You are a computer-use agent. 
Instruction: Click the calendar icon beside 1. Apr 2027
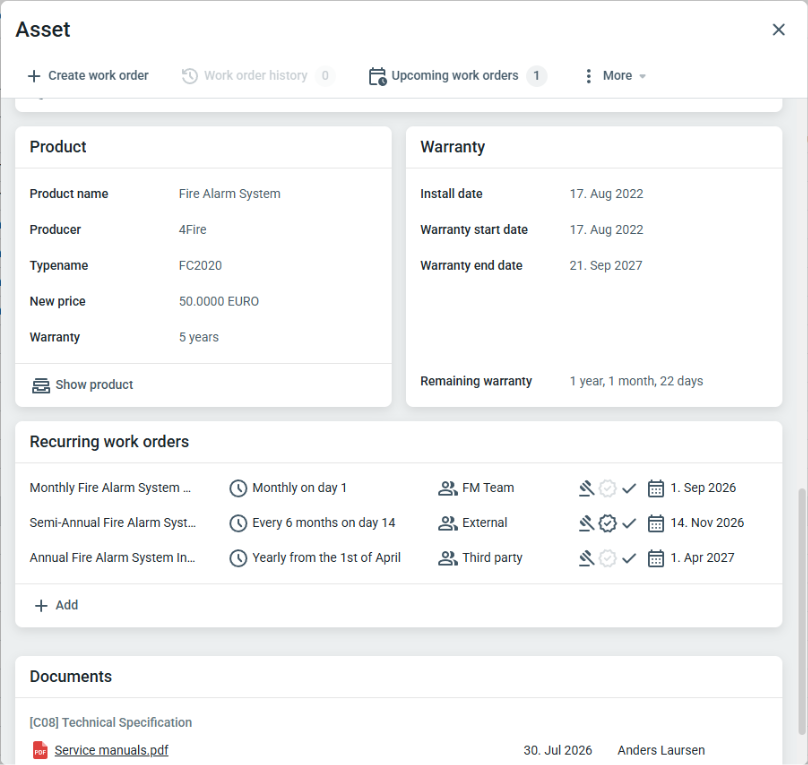point(656,558)
